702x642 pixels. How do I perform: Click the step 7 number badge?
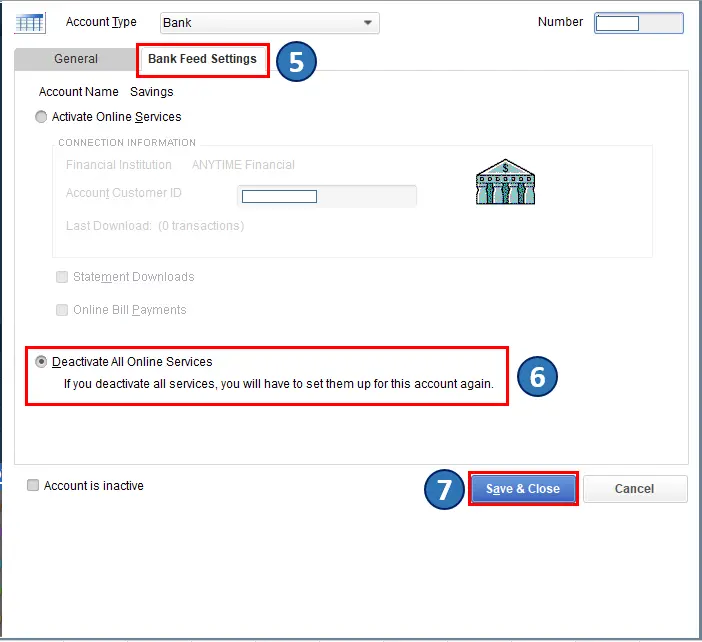pos(443,489)
